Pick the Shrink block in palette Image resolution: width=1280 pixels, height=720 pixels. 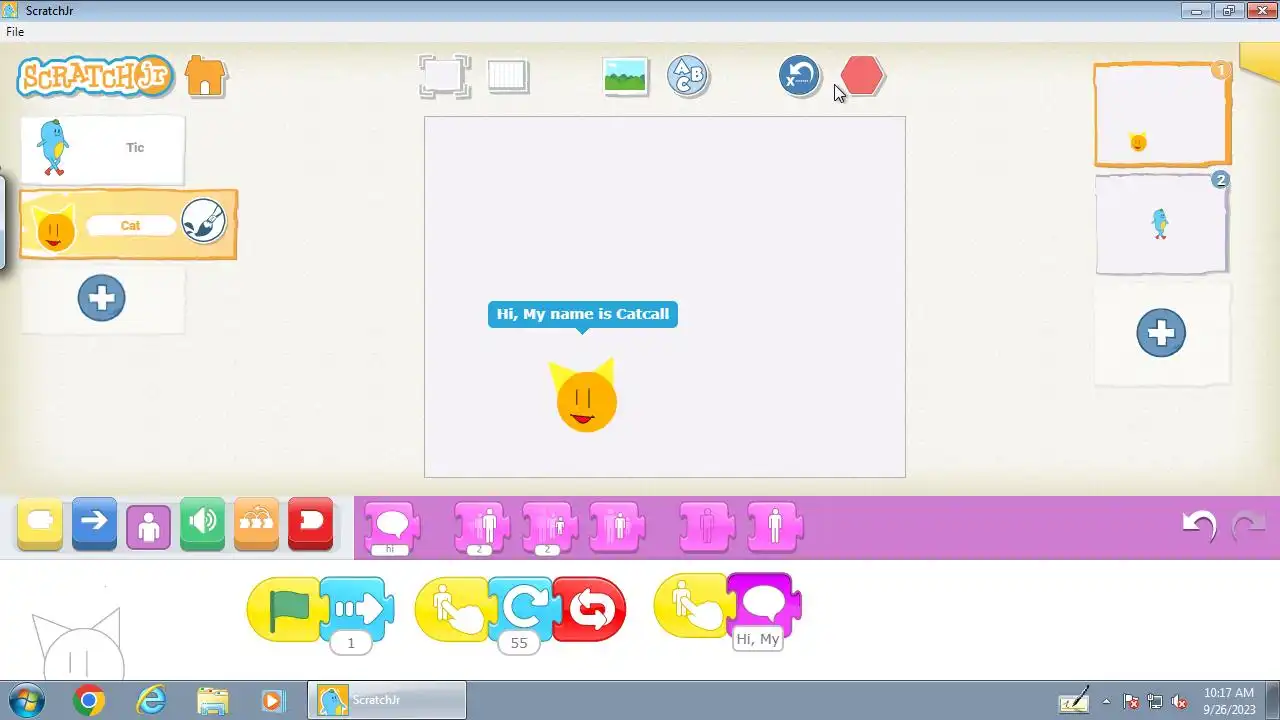coord(550,527)
